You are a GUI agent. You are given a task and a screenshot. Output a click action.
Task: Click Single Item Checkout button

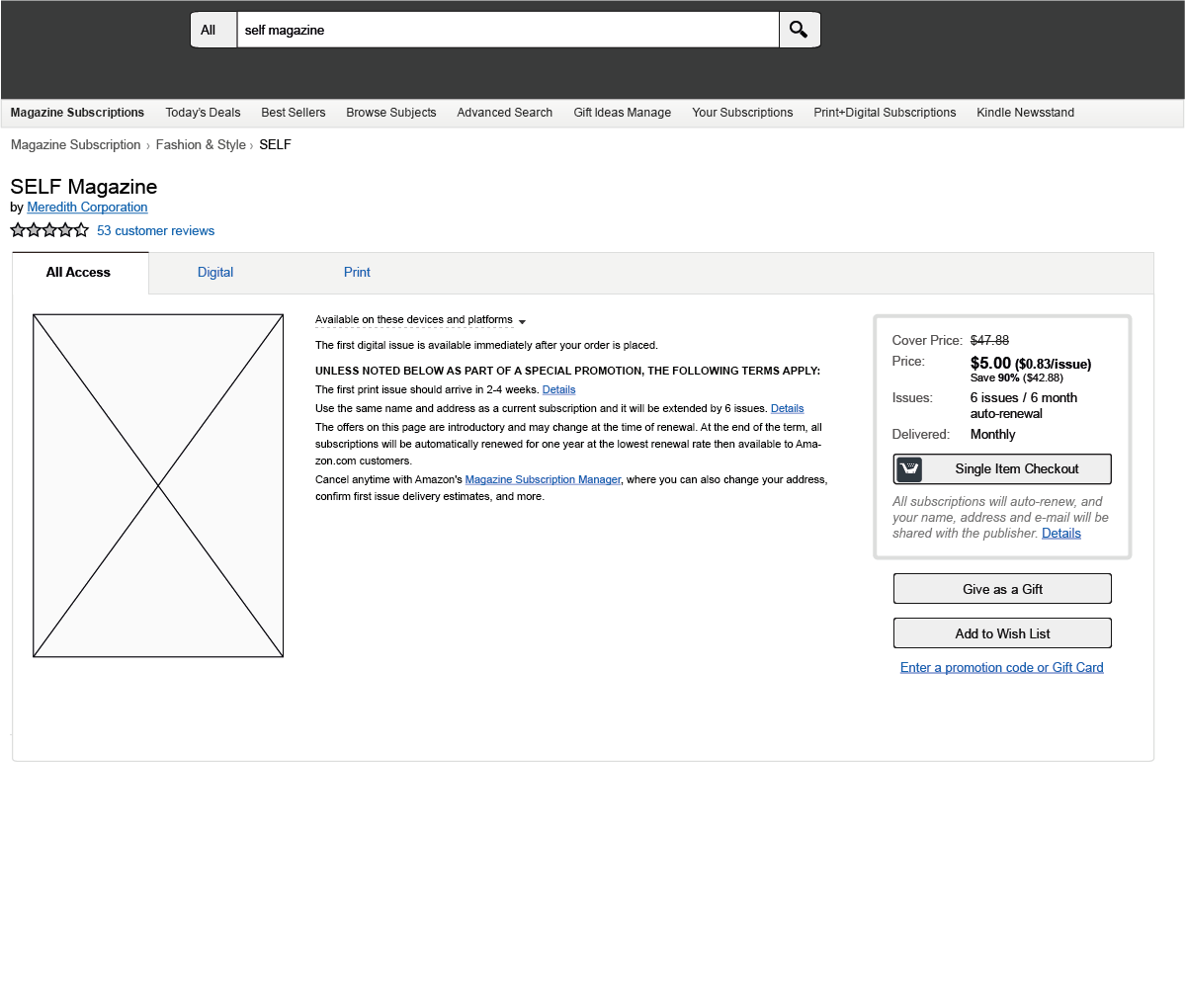pos(1002,469)
